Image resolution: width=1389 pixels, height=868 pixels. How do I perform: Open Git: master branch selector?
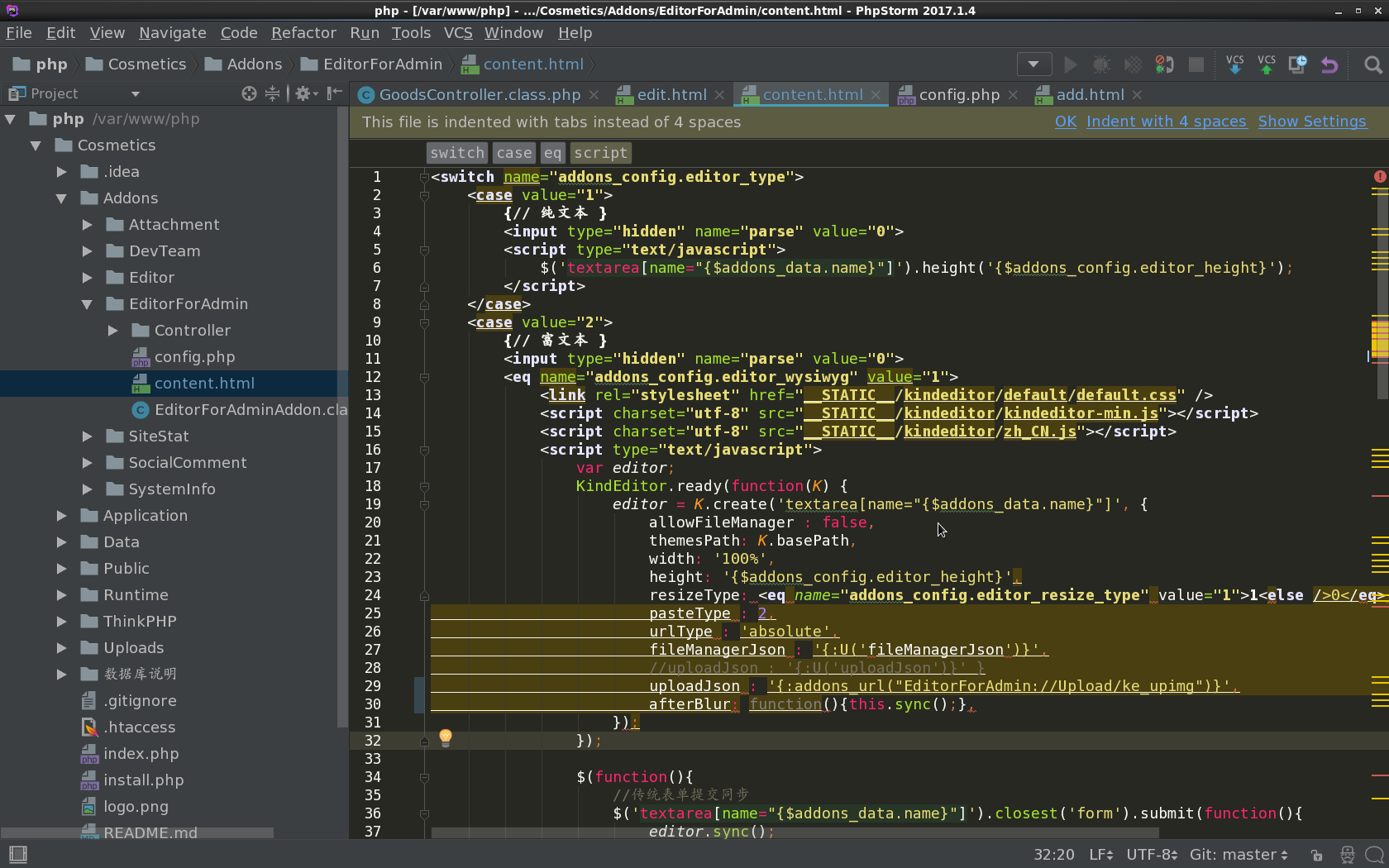pos(1239,855)
